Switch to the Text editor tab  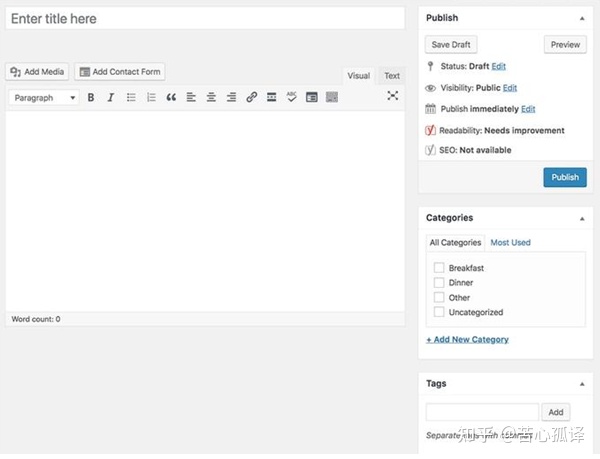(x=392, y=76)
